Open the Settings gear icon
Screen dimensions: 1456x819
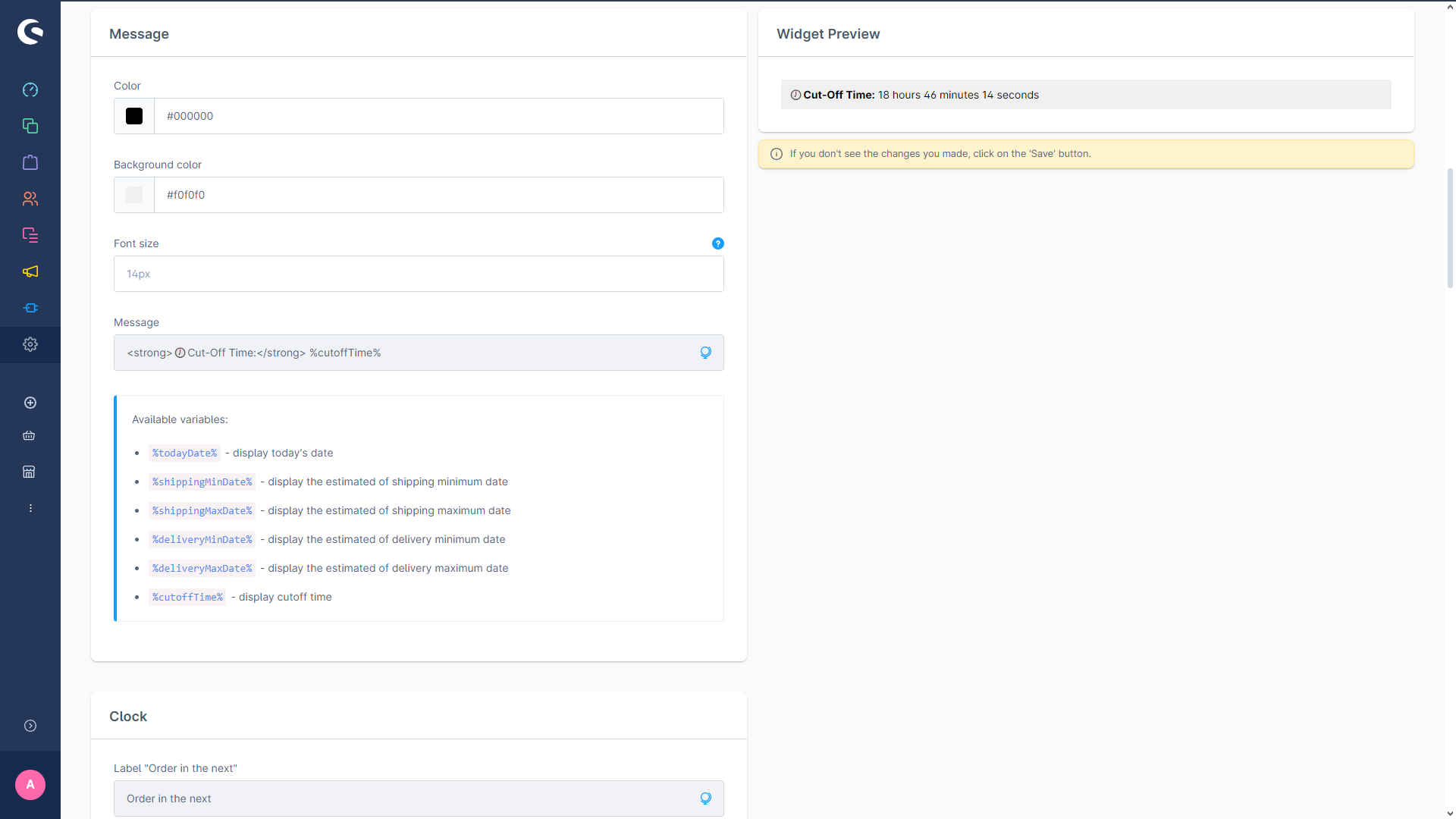(30, 344)
